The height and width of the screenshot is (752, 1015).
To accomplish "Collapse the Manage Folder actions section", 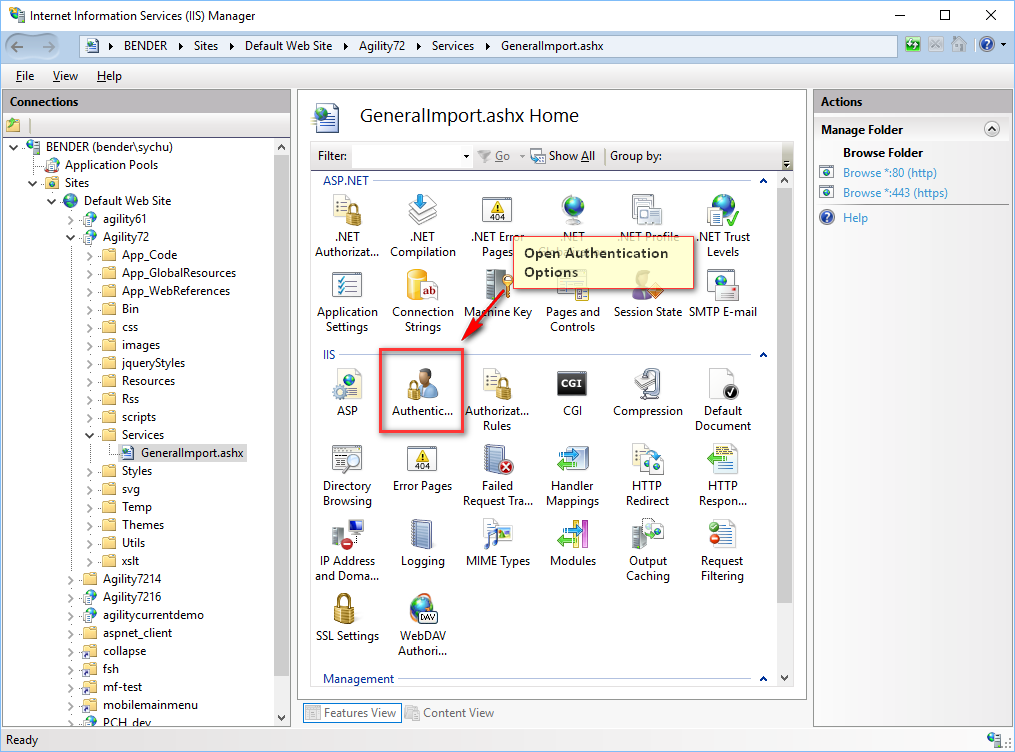I will point(991,129).
